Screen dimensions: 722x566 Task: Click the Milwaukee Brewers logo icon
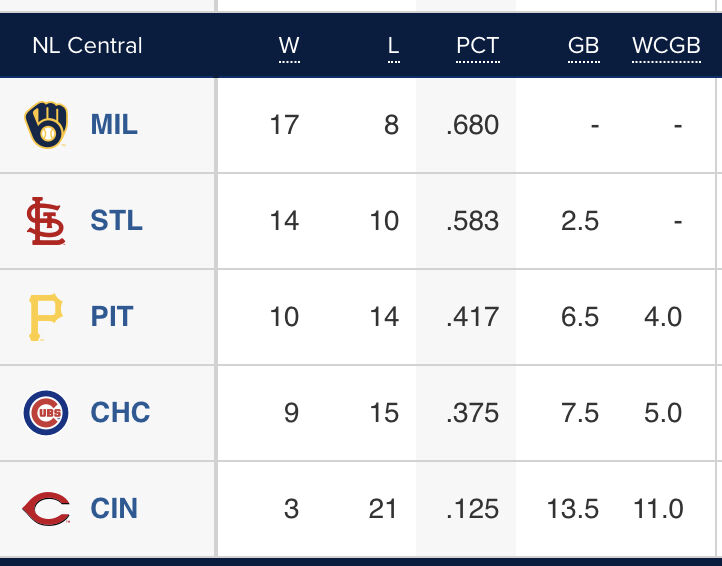click(x=46, y=125)
